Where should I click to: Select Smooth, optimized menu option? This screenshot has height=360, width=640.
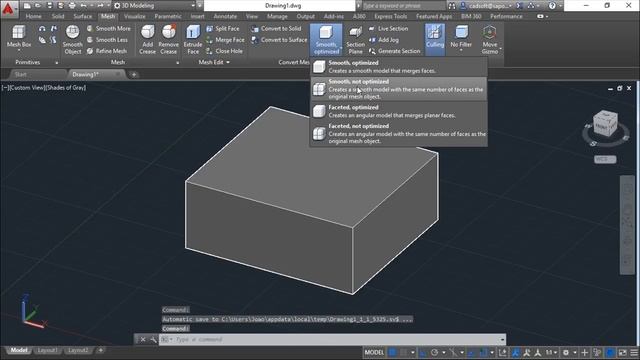399,67
